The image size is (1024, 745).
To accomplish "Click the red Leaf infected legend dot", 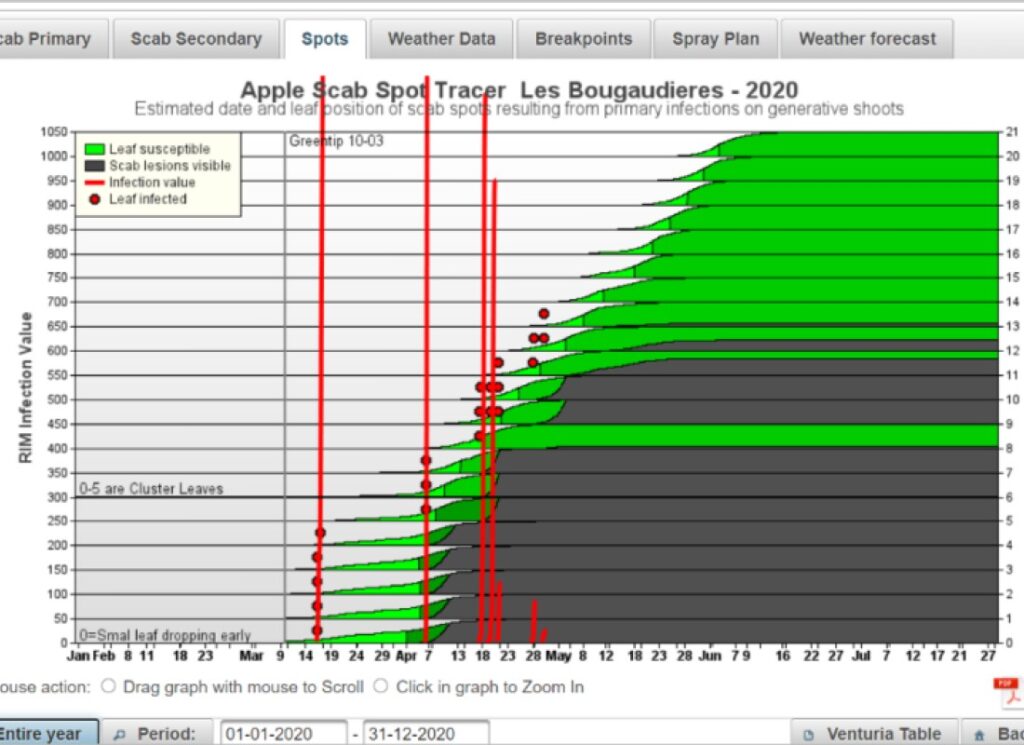I will (95, 199).
